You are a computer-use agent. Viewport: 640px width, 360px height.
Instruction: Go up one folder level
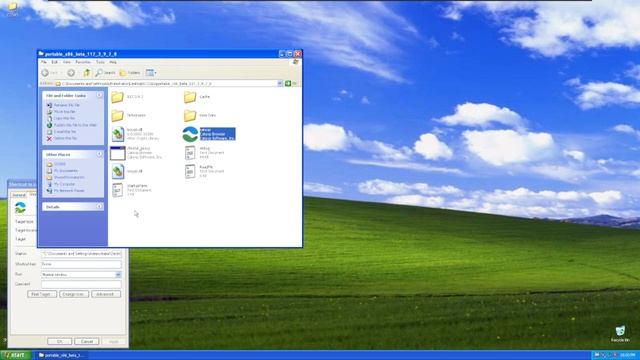point(87,73)
